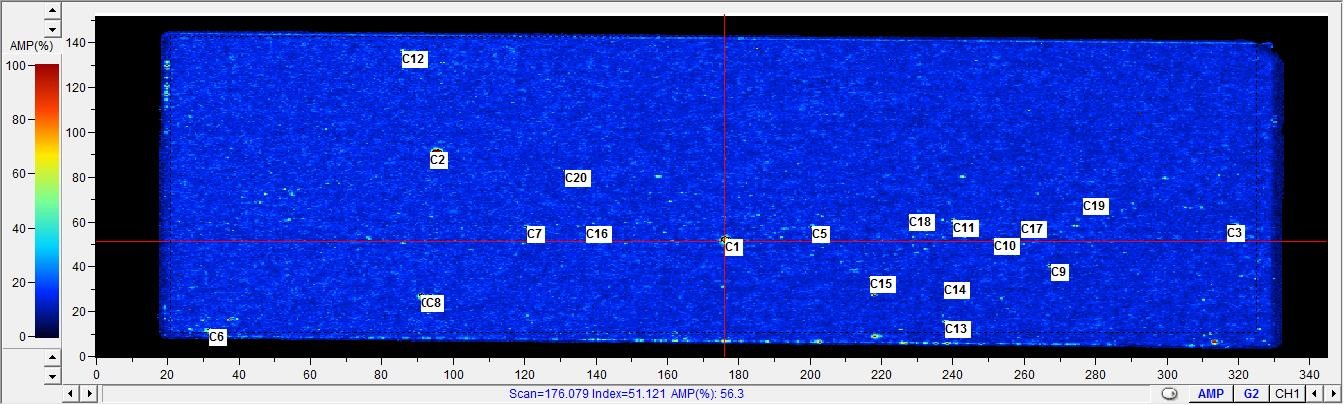The height and width of the screenshot is (405, 1344).
Task: Click the upper colorbar down arrow
Action: pyautogui.click(x=53, y=30)
